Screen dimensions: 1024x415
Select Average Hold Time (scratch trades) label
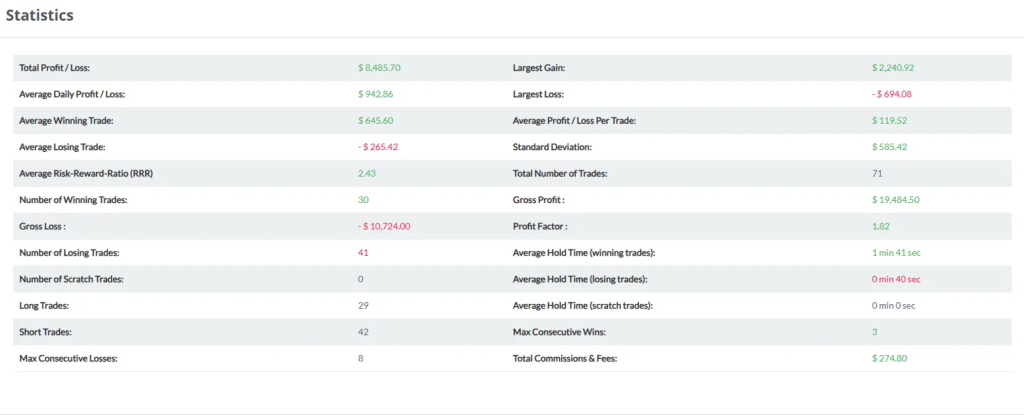coord(583,305)
